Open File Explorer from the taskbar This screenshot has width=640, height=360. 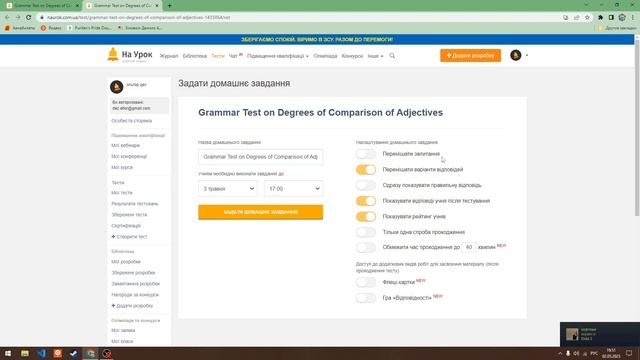coord(25,353)
